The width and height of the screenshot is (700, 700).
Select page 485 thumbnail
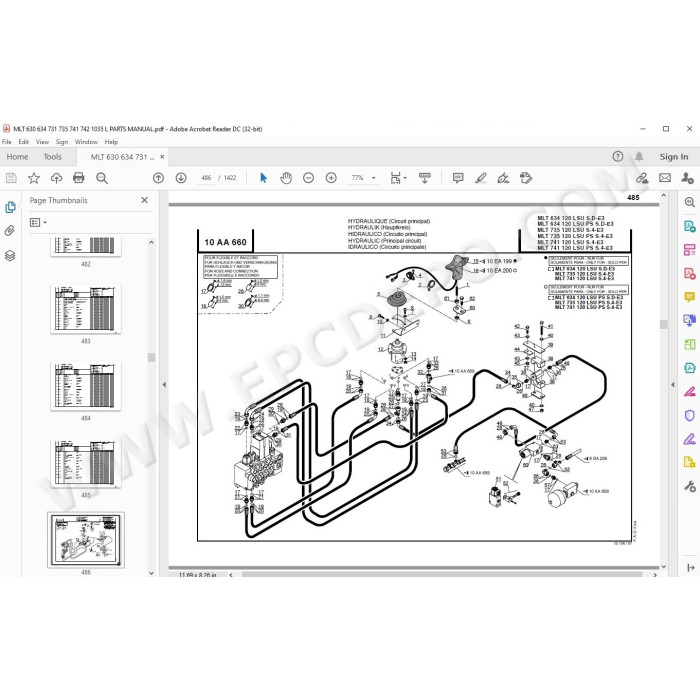point(86,463)
